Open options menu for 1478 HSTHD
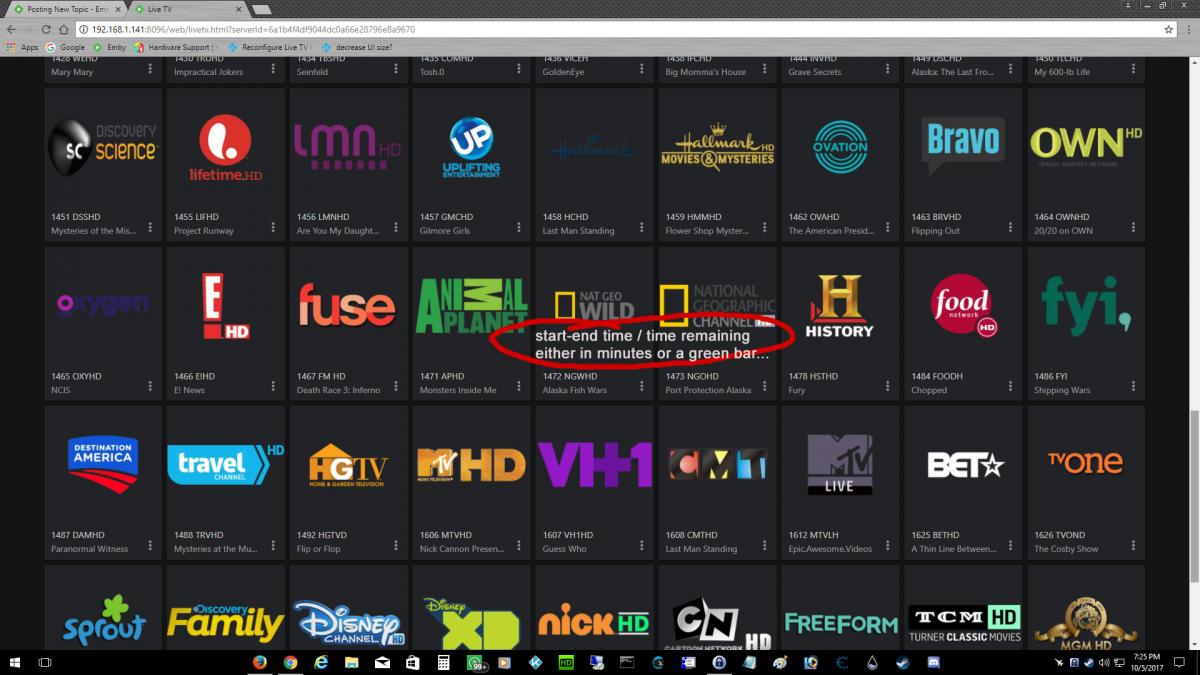The height and width of the screenshot is (675, 1200). pyautogui.click(x=888, y=386)
